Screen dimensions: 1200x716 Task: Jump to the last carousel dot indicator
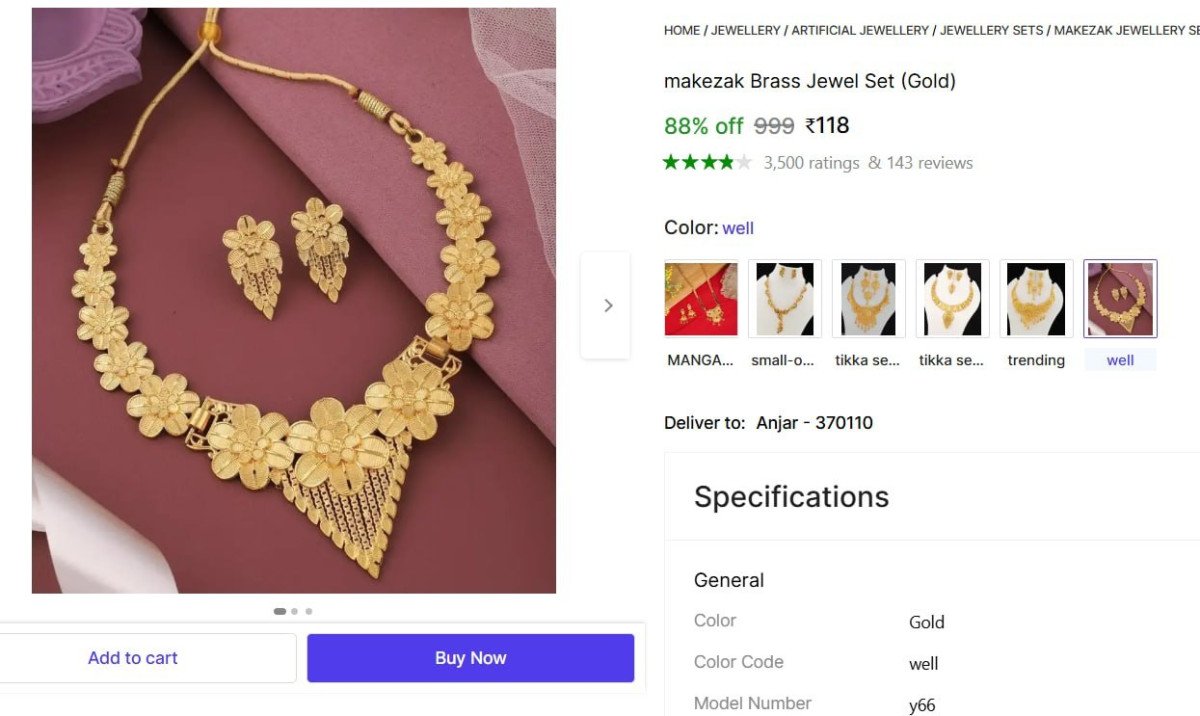[x=309, y=611]
